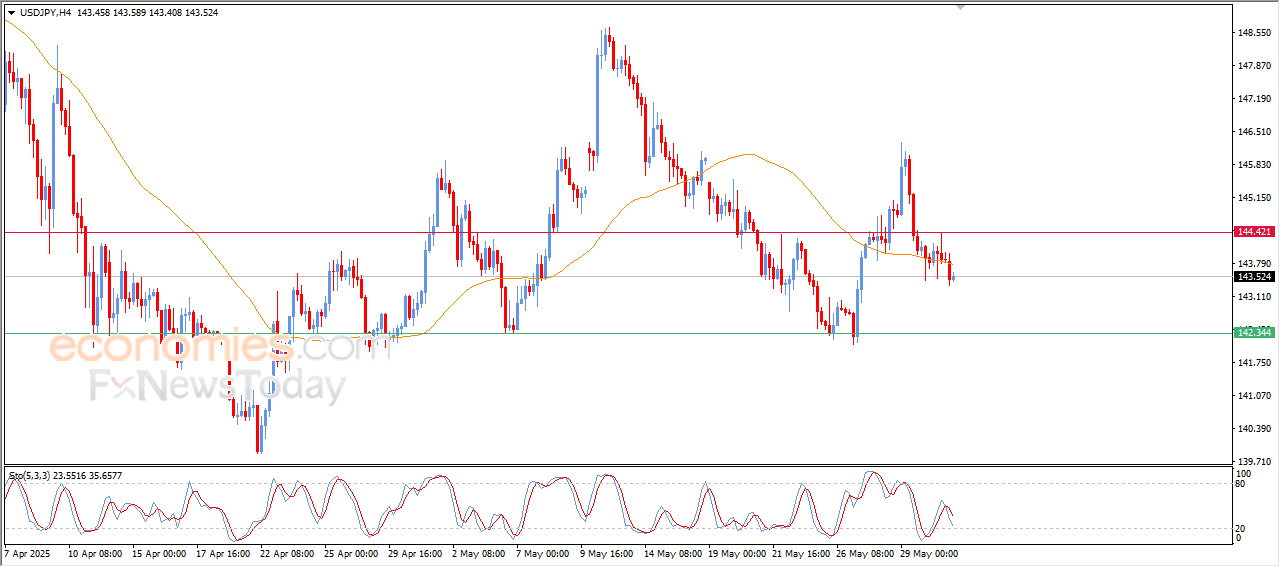Click the black 143.524 current price tag
Image resolution: width=1280 pixels, height=567 pixels.
click(x=1254, y=277)
